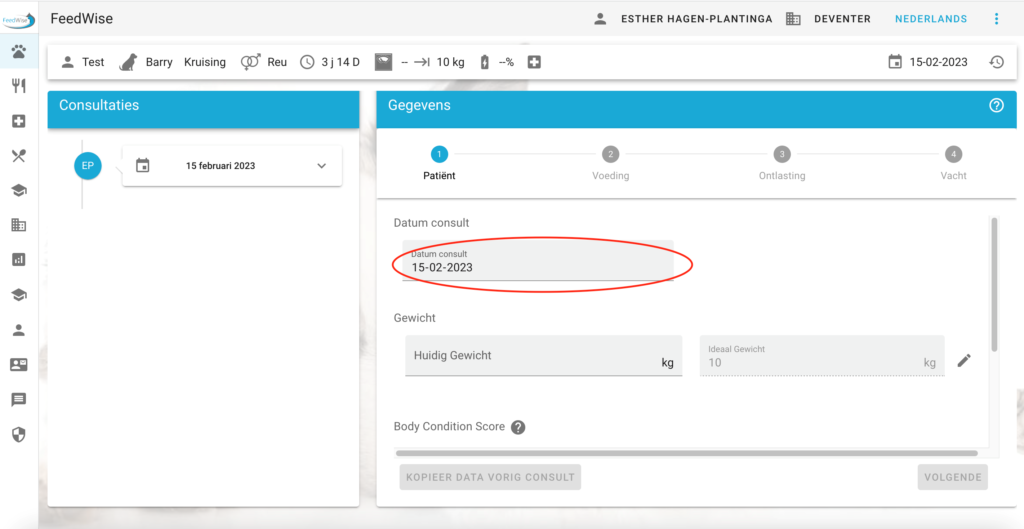Go to step 4 Vacht
This screenshot has width=1024, height=529.
pos(953,164)
